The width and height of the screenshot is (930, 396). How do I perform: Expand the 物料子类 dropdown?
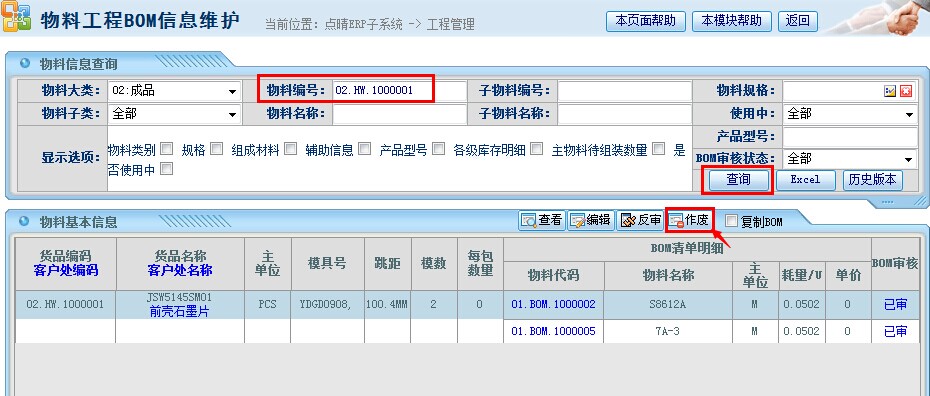click(x=174, y=113)
